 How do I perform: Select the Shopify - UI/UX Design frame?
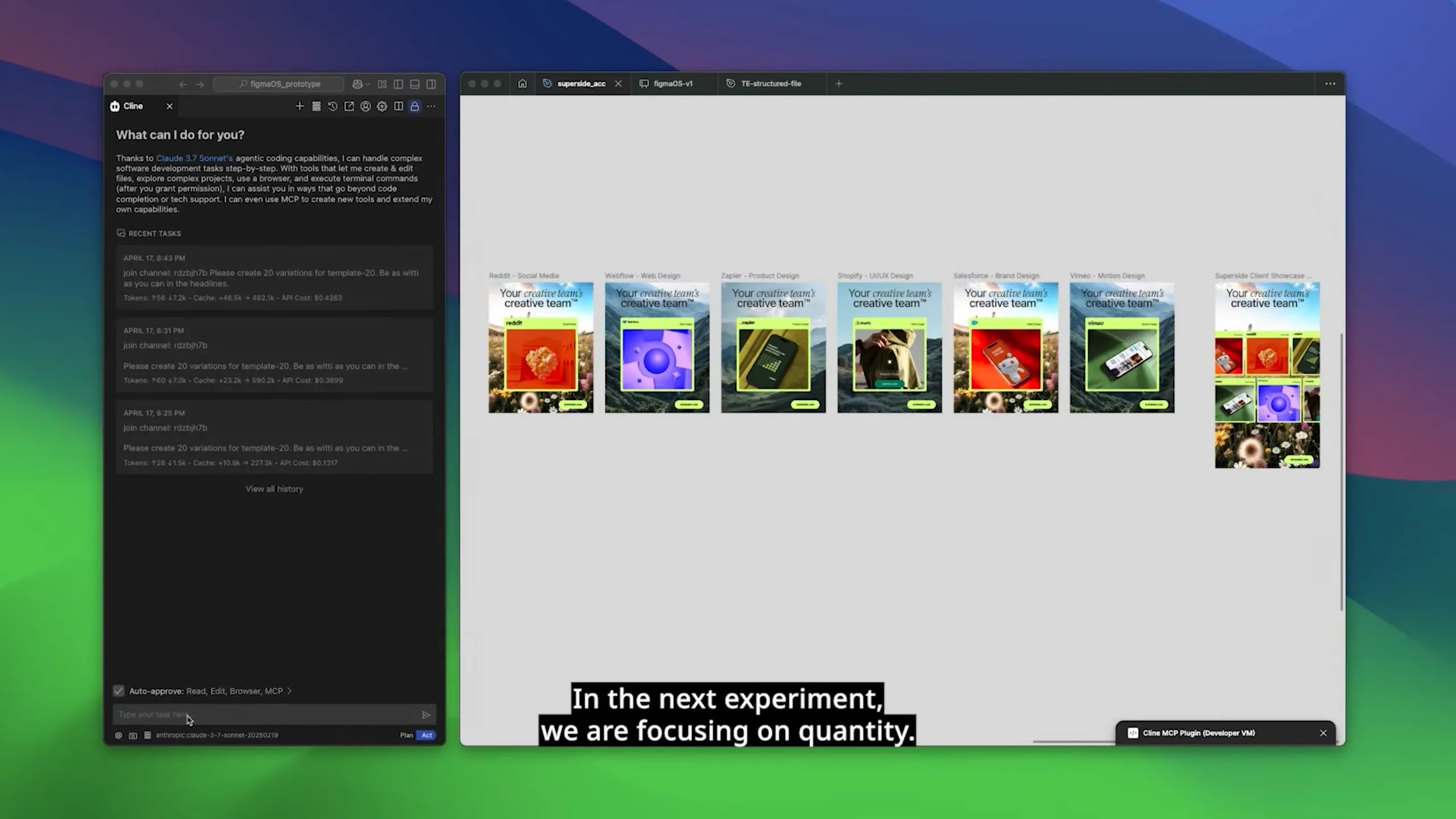pos(889,348)
